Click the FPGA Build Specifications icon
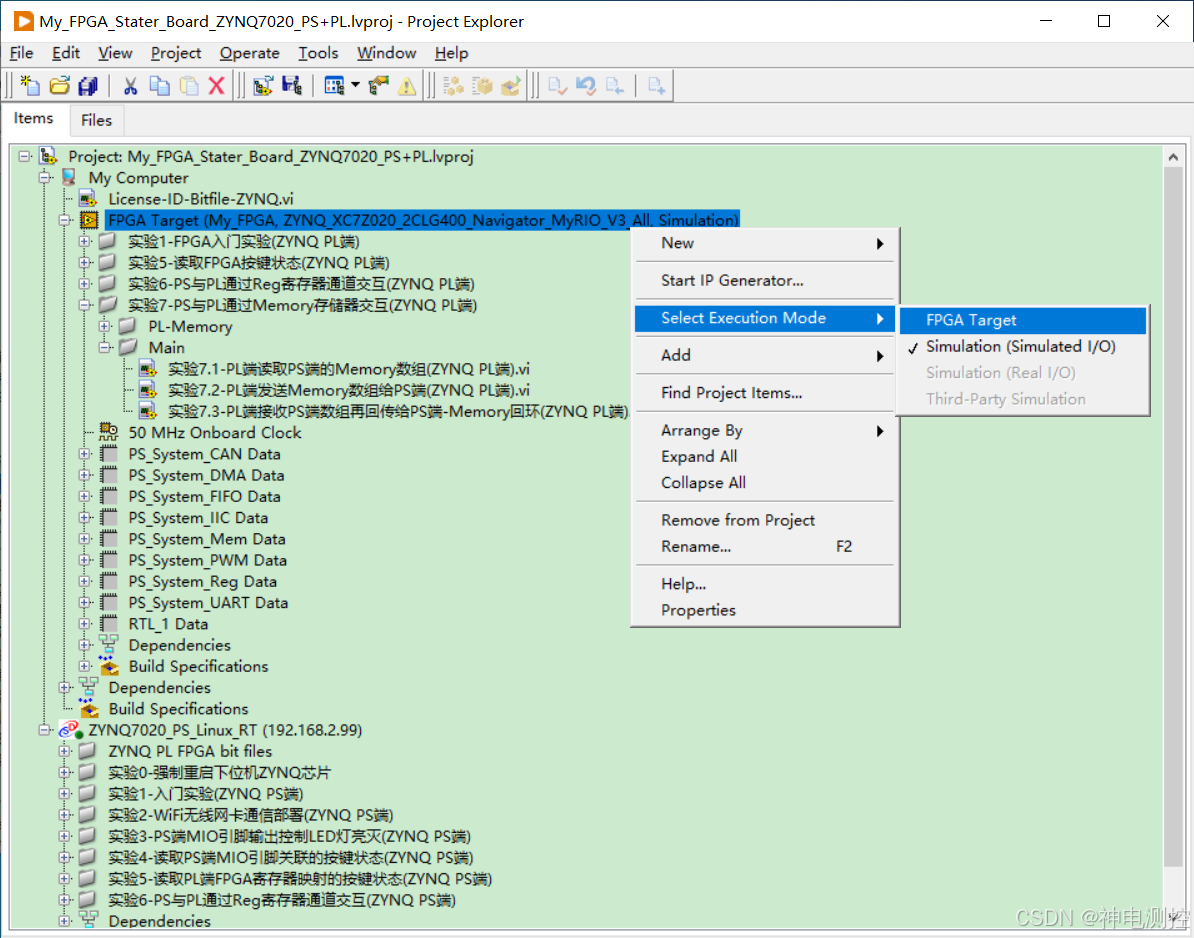The height and width of the screenshot is (938, 1194). [x=109, y=666]
